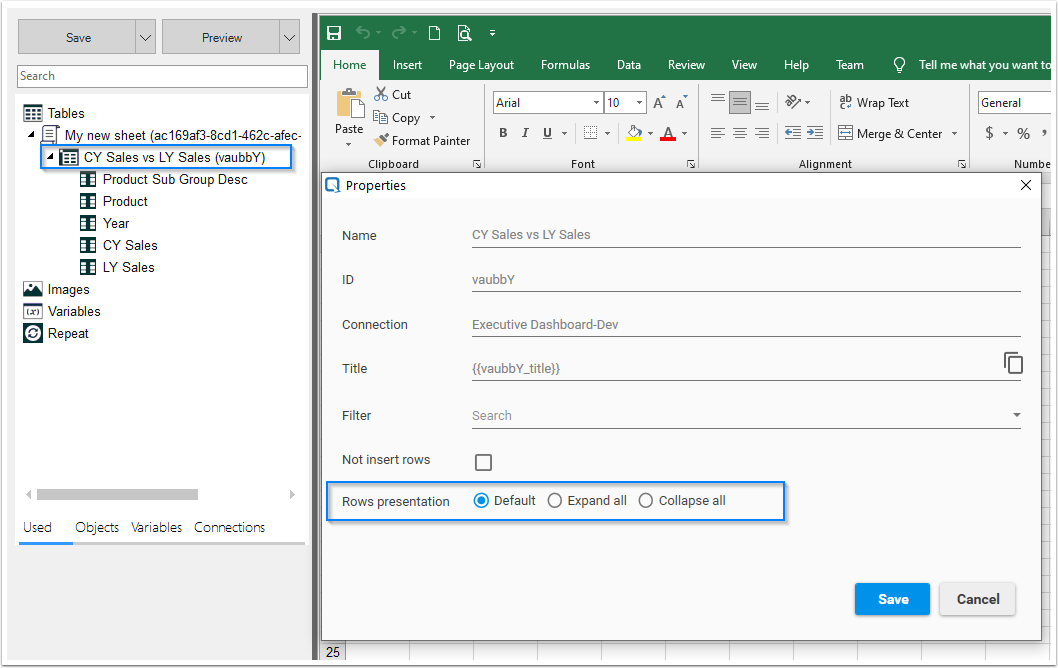The width and height of the screenshot is (1058, 668).
Task: Open the Images section icon
Action: pos(32,289)
